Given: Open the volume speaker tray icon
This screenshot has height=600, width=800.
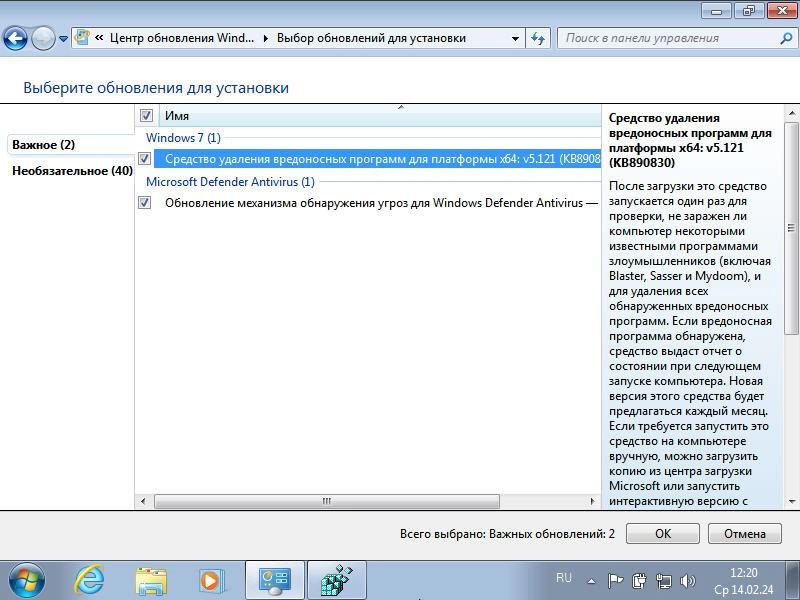Looking at the screenshot, I should click(x=688, y=579).
